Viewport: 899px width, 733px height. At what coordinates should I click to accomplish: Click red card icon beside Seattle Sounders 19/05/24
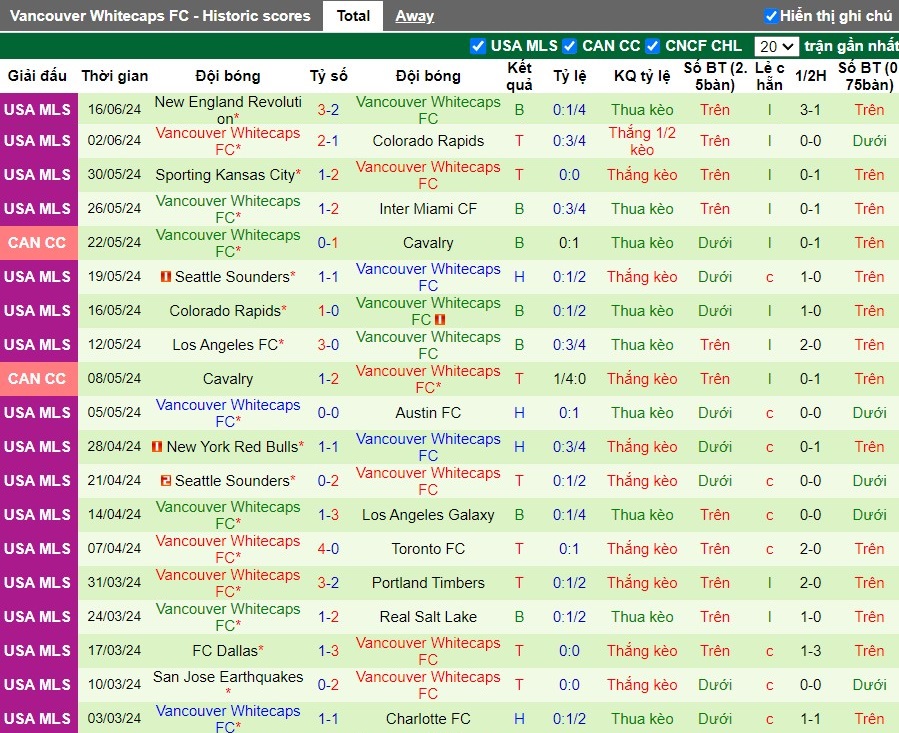[x=166, y=276]
